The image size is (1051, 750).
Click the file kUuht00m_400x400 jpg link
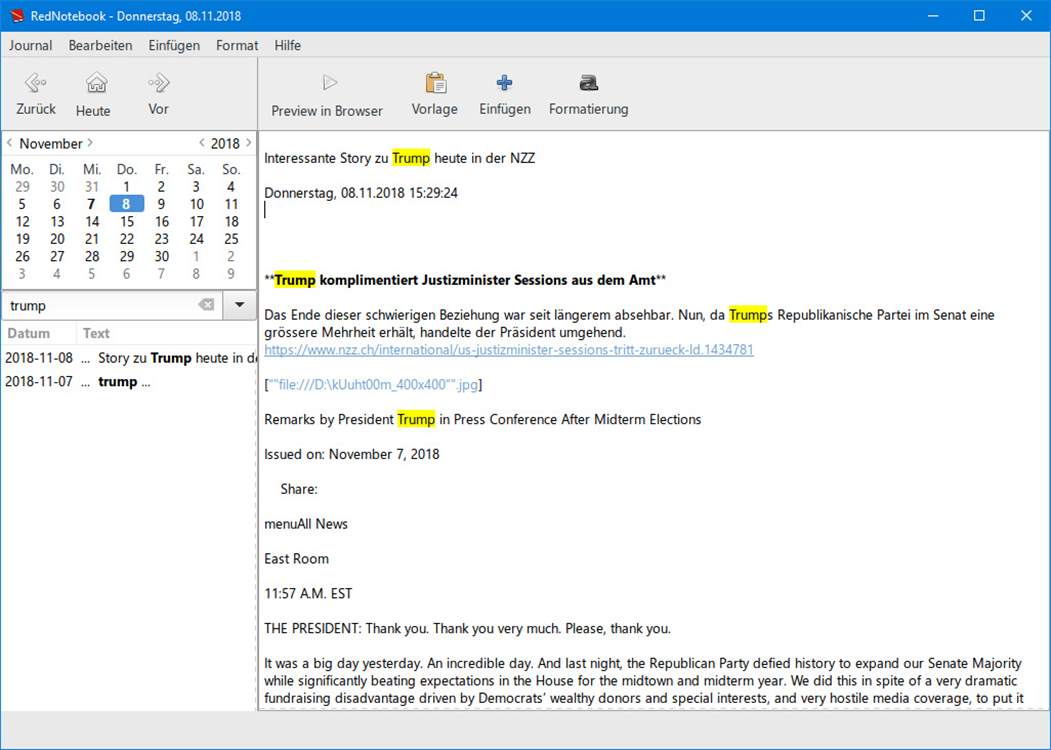(x=373, y=384)
